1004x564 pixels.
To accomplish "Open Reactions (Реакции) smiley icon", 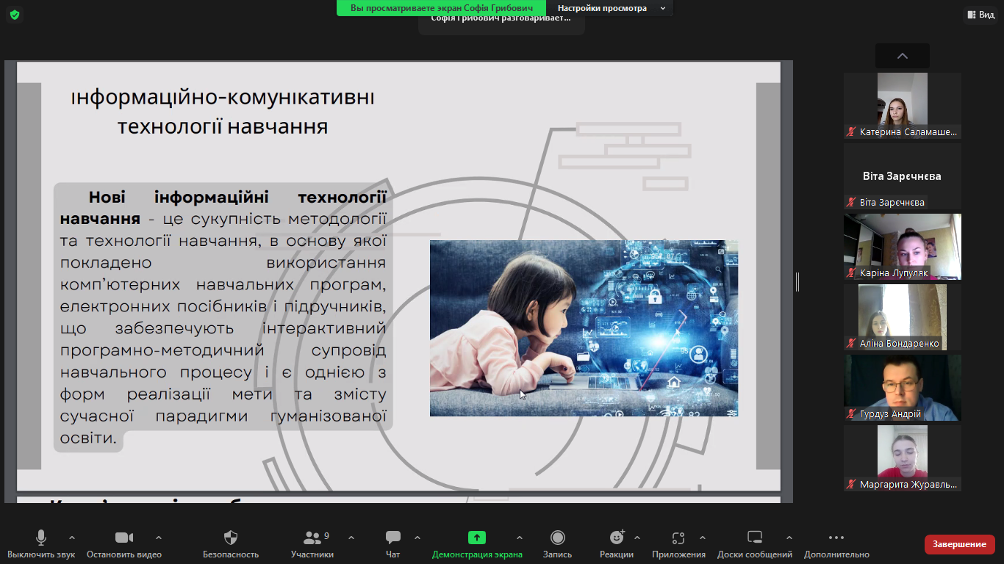I will (x=616, y=538).
